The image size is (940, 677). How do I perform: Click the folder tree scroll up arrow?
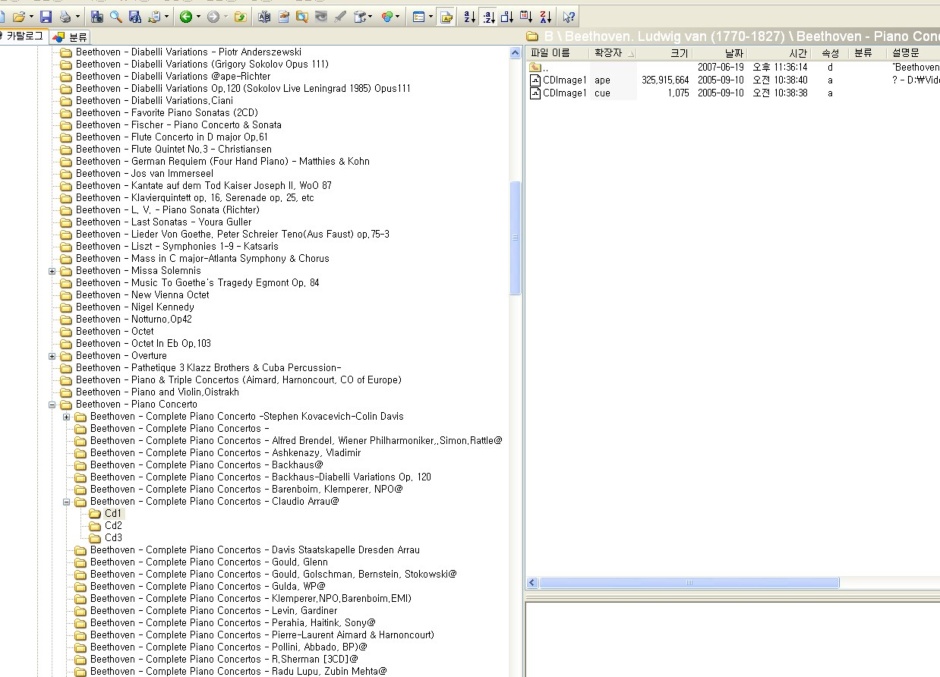(515, 53)
